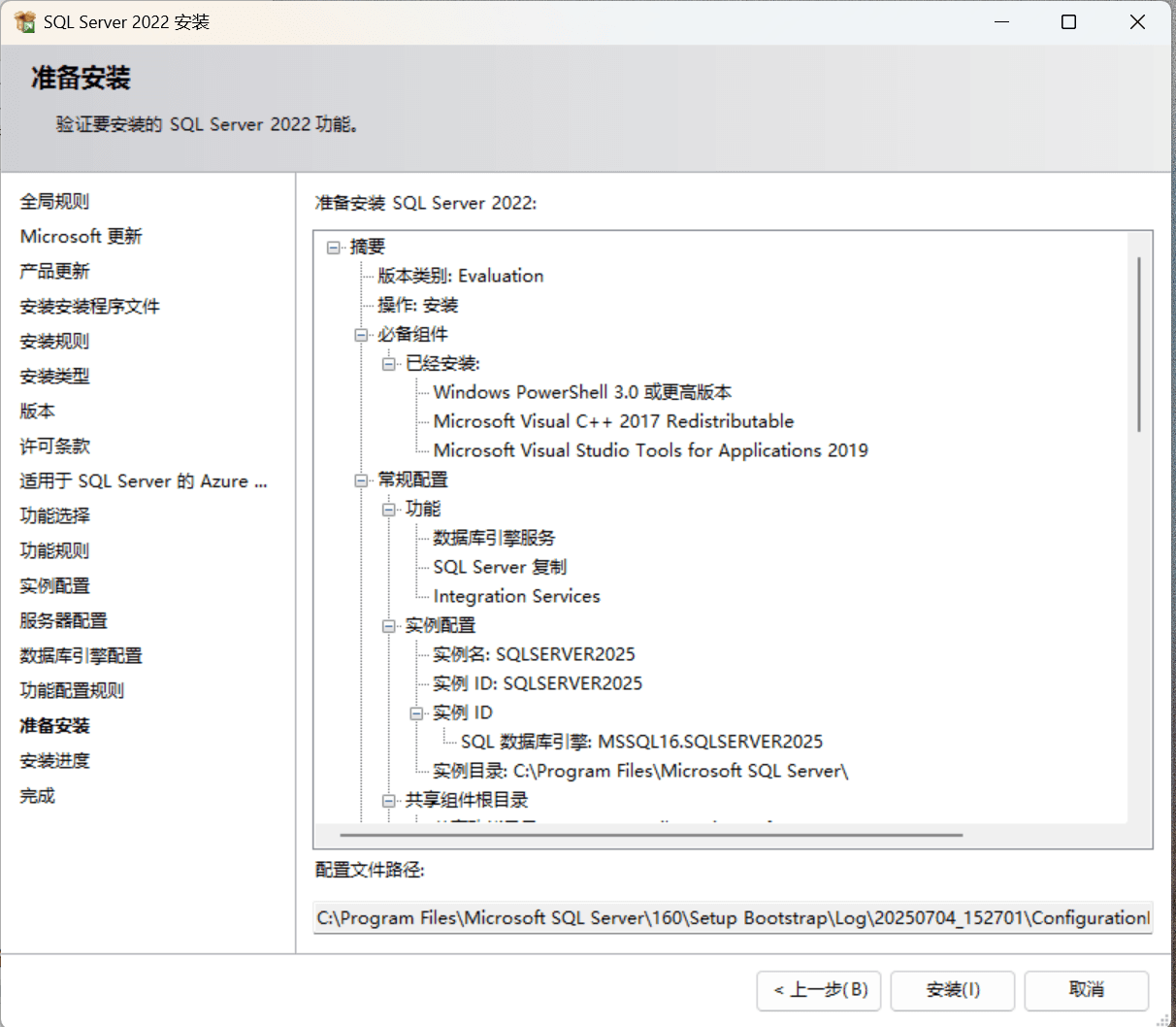Start installation with the 安装(I) button

coord(953,990)
